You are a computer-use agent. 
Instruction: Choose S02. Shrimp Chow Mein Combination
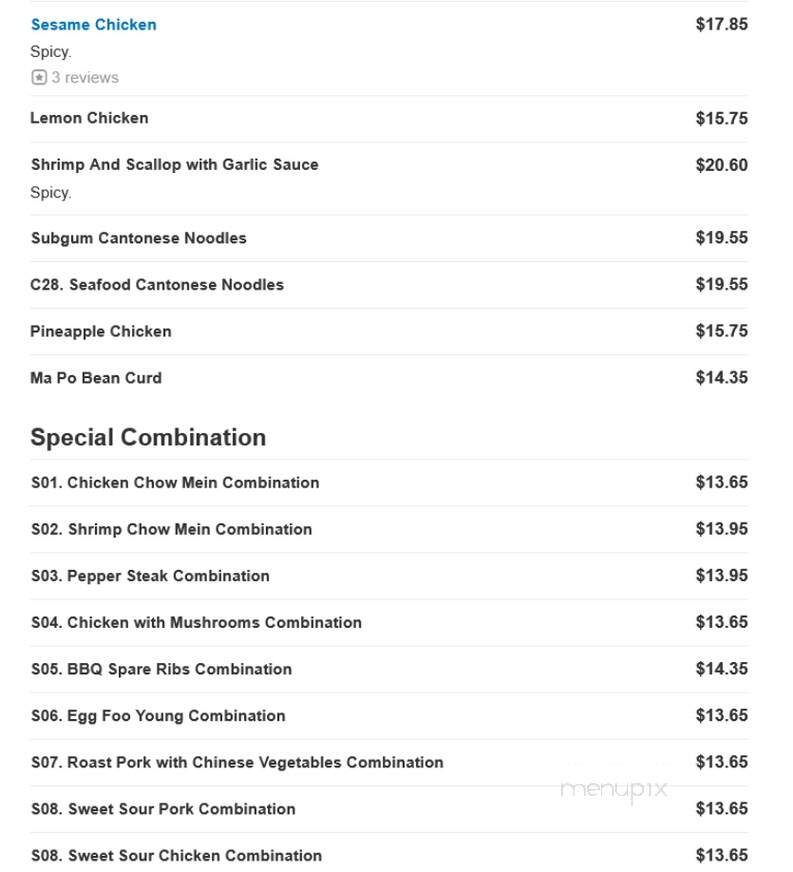point(171,529)
